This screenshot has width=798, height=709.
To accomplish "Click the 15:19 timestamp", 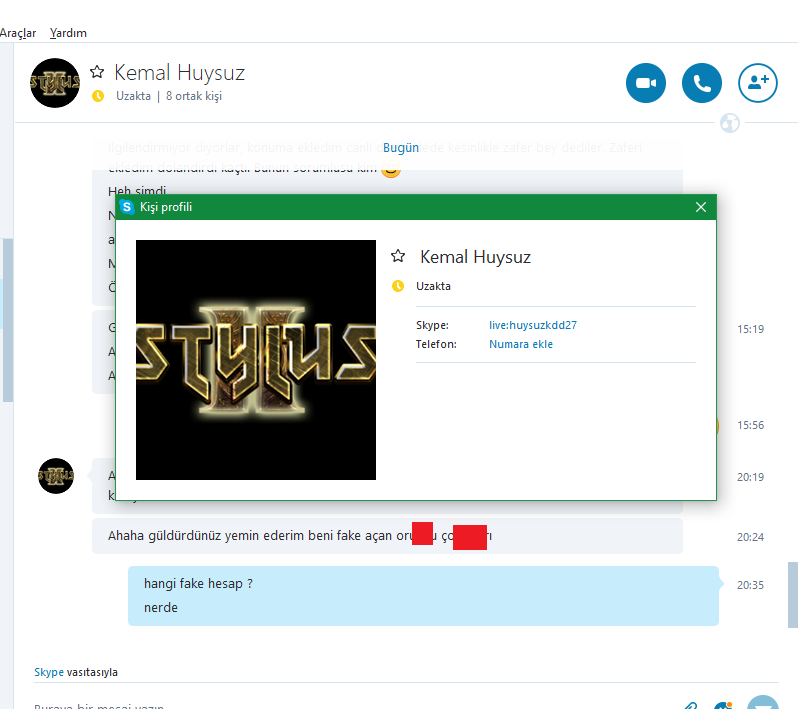I will pyautogui.click(x=751, y=329).
